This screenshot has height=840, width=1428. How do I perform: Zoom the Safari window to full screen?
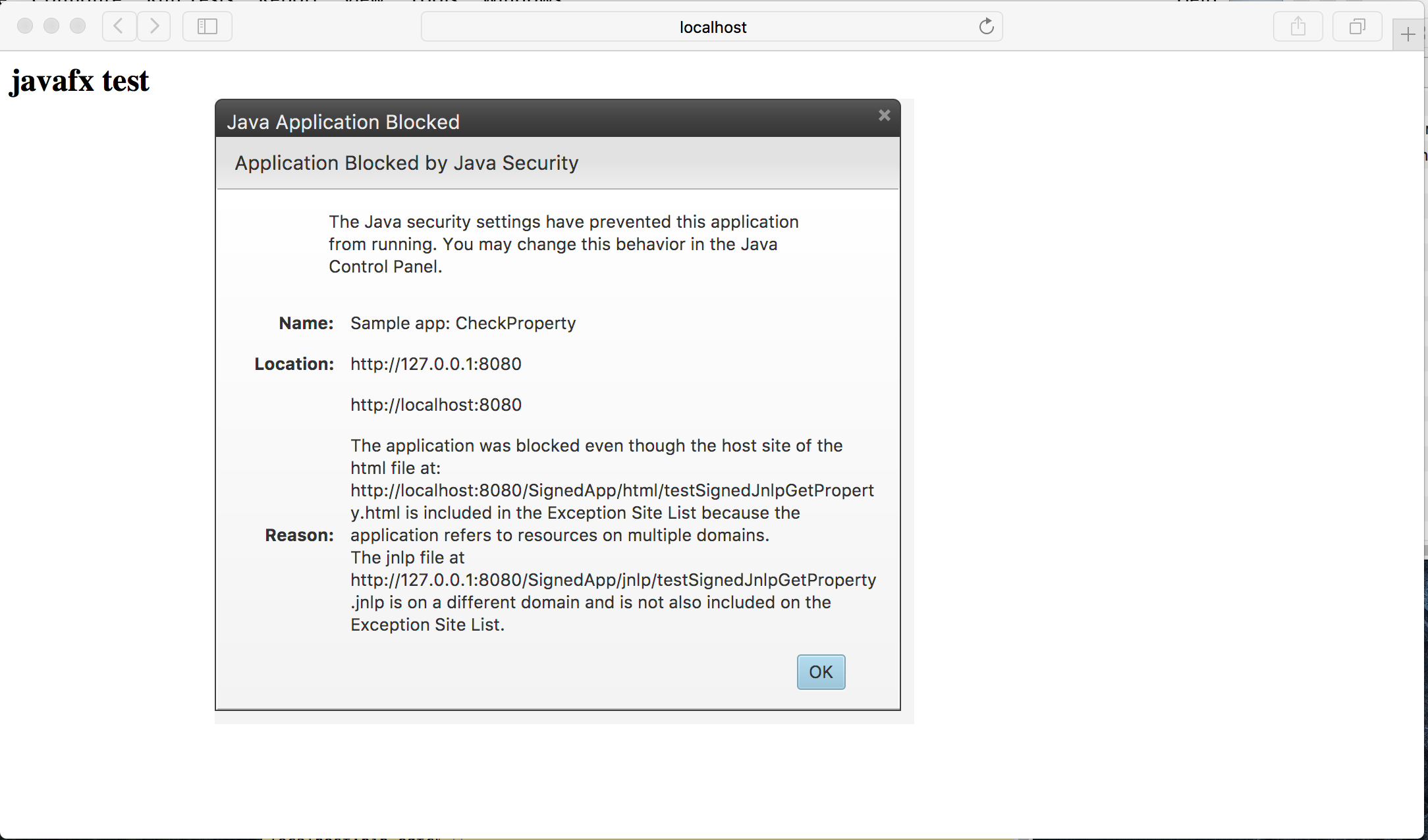click(x=78, y=26)
